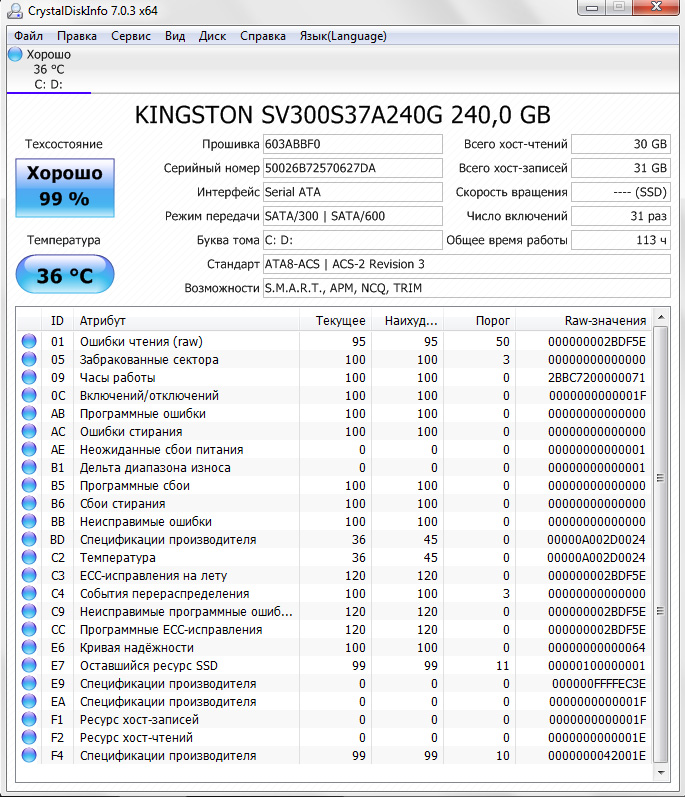Click the Буква тома field
This screenshot has height=797, width=685.
coord(353,240)
